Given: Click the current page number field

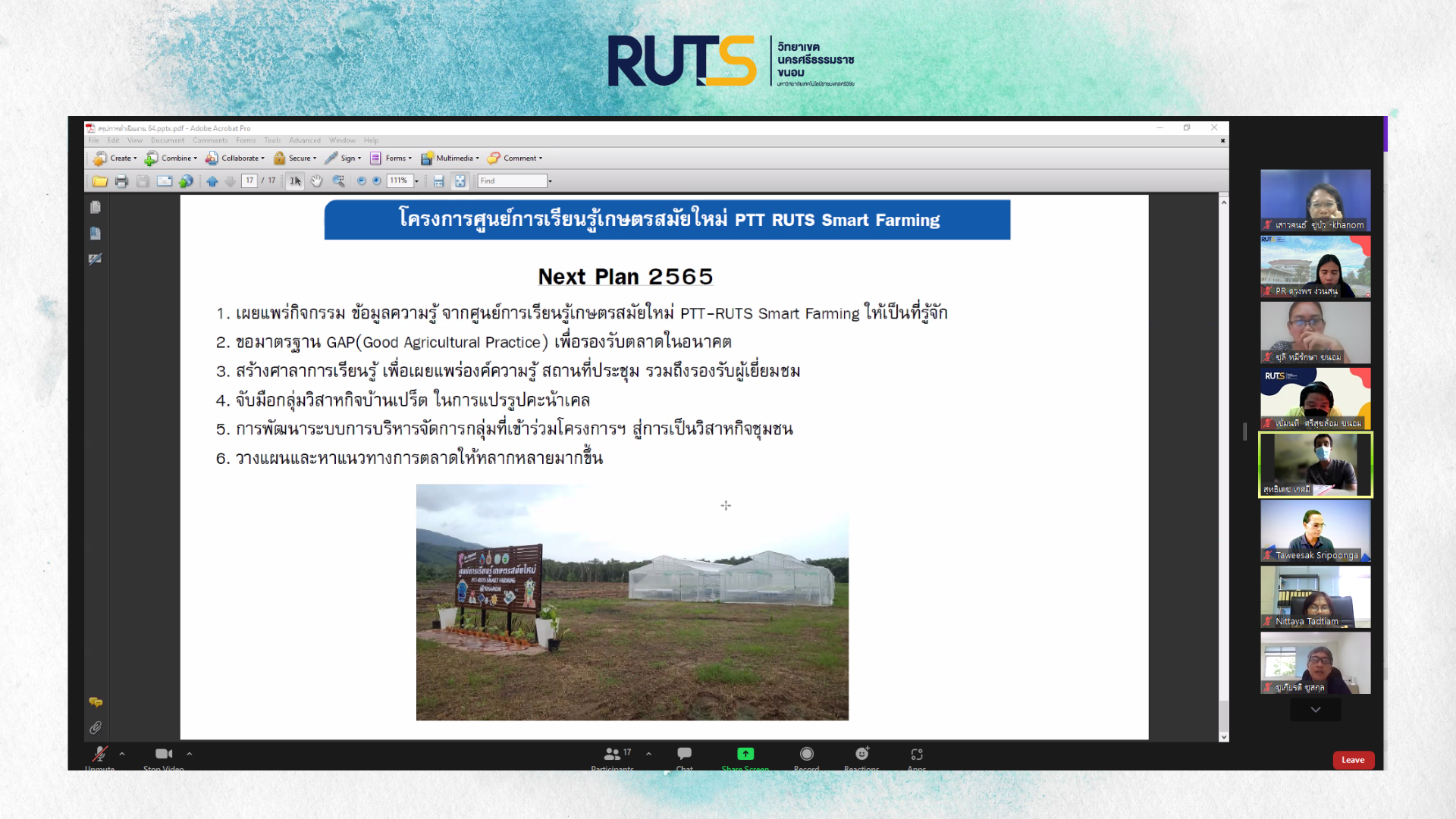Looking at the screenshot, I should click(x=249, y=180).
